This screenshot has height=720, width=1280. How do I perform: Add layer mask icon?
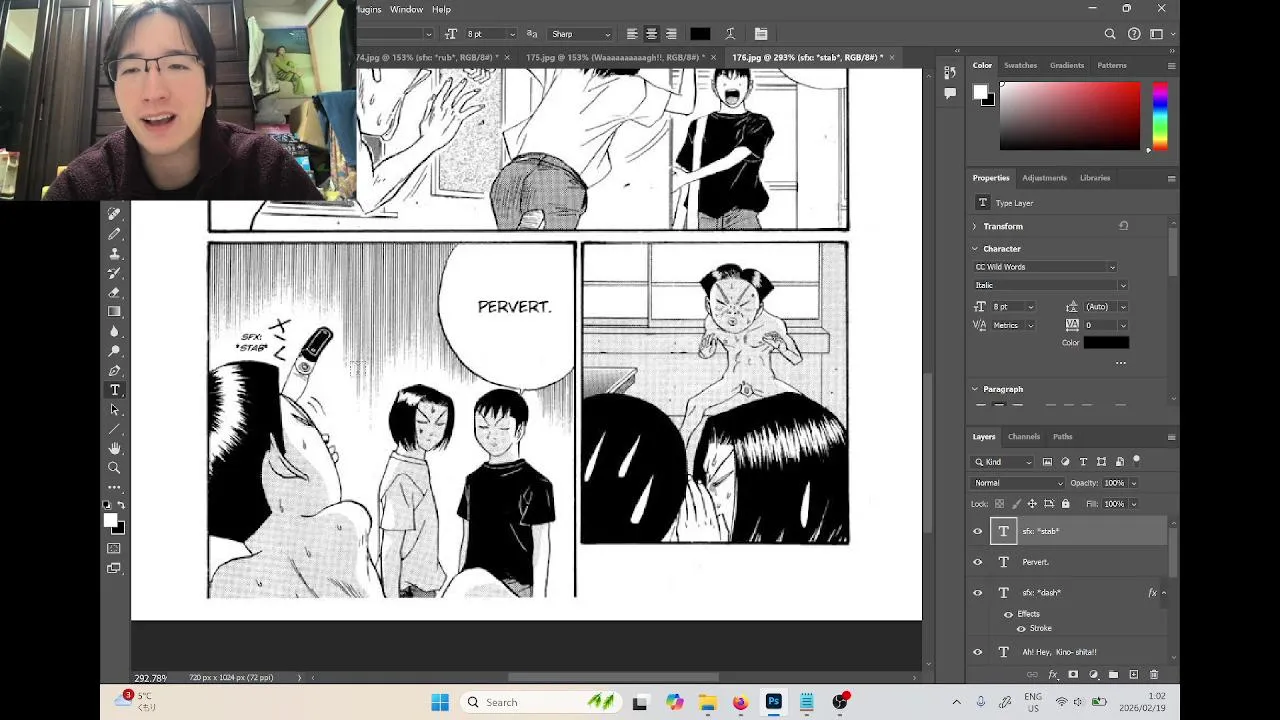coord(1073,675)
